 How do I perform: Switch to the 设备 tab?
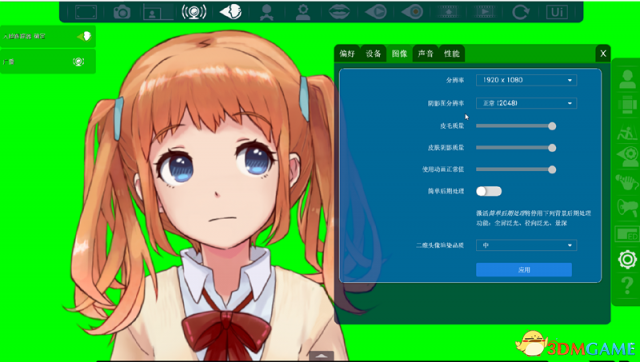[373, 53]
